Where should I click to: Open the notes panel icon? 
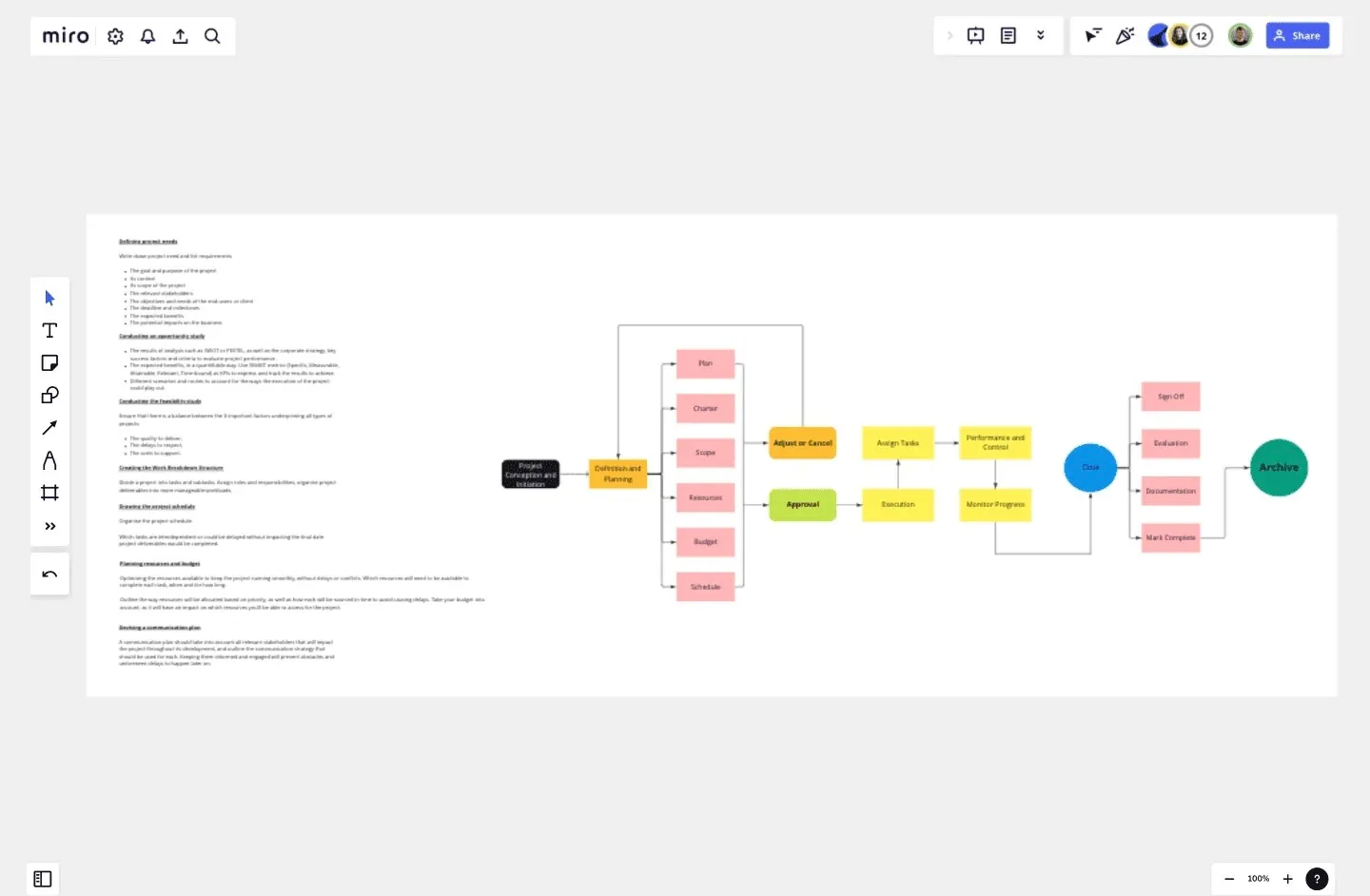pos(1008,36)
